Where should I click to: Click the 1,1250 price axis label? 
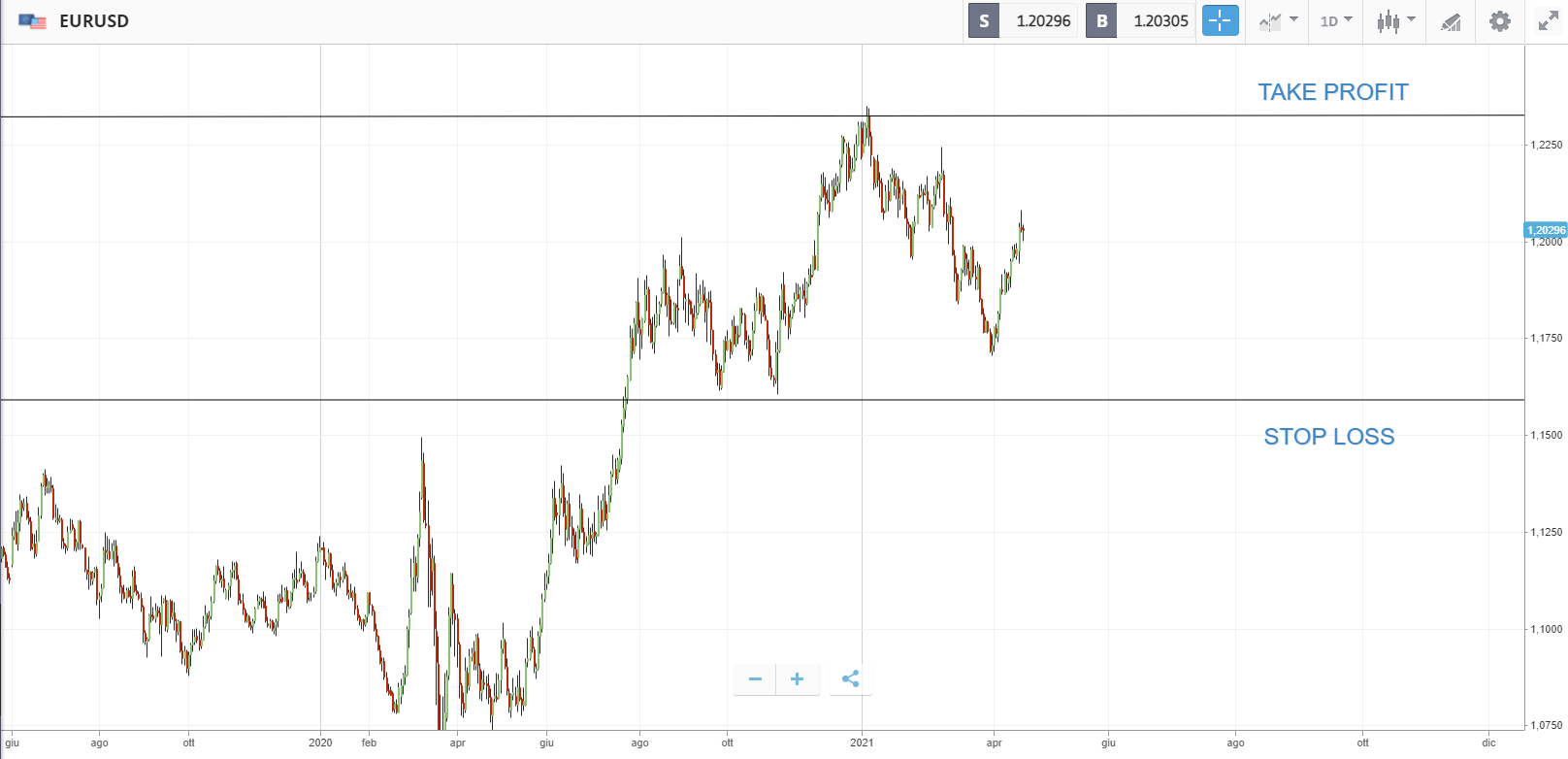[1547, 532]
